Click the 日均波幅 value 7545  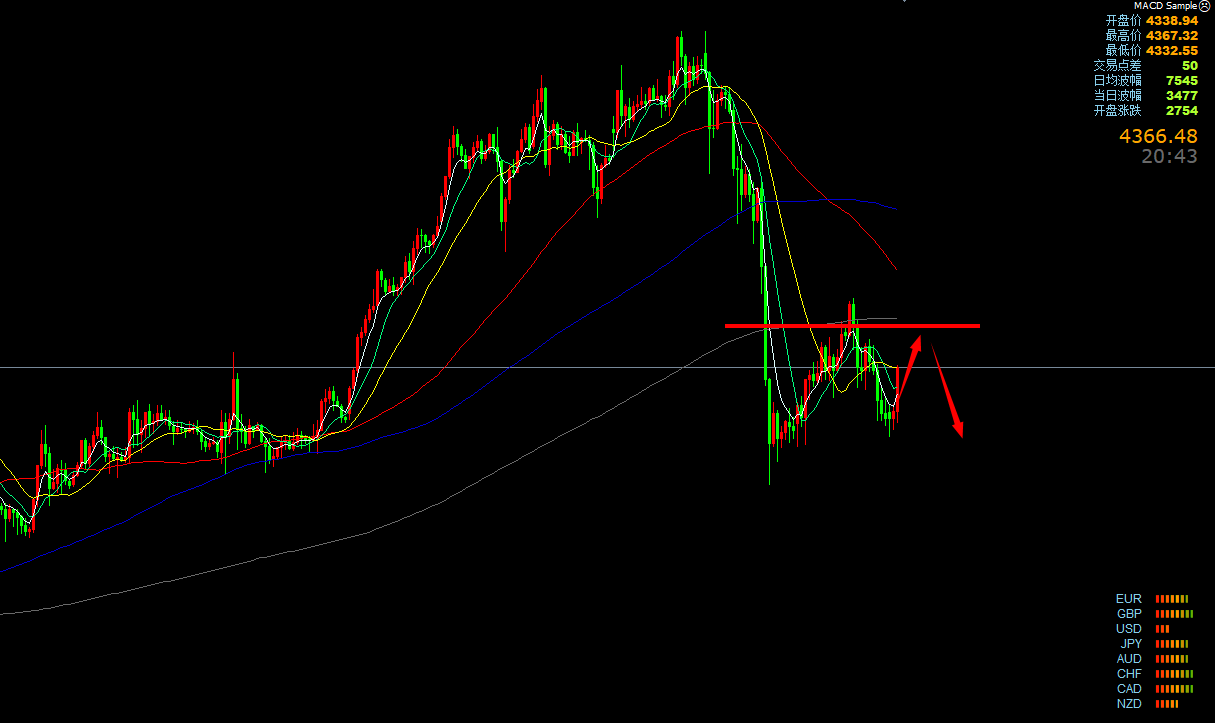[x=1181, y=80]
